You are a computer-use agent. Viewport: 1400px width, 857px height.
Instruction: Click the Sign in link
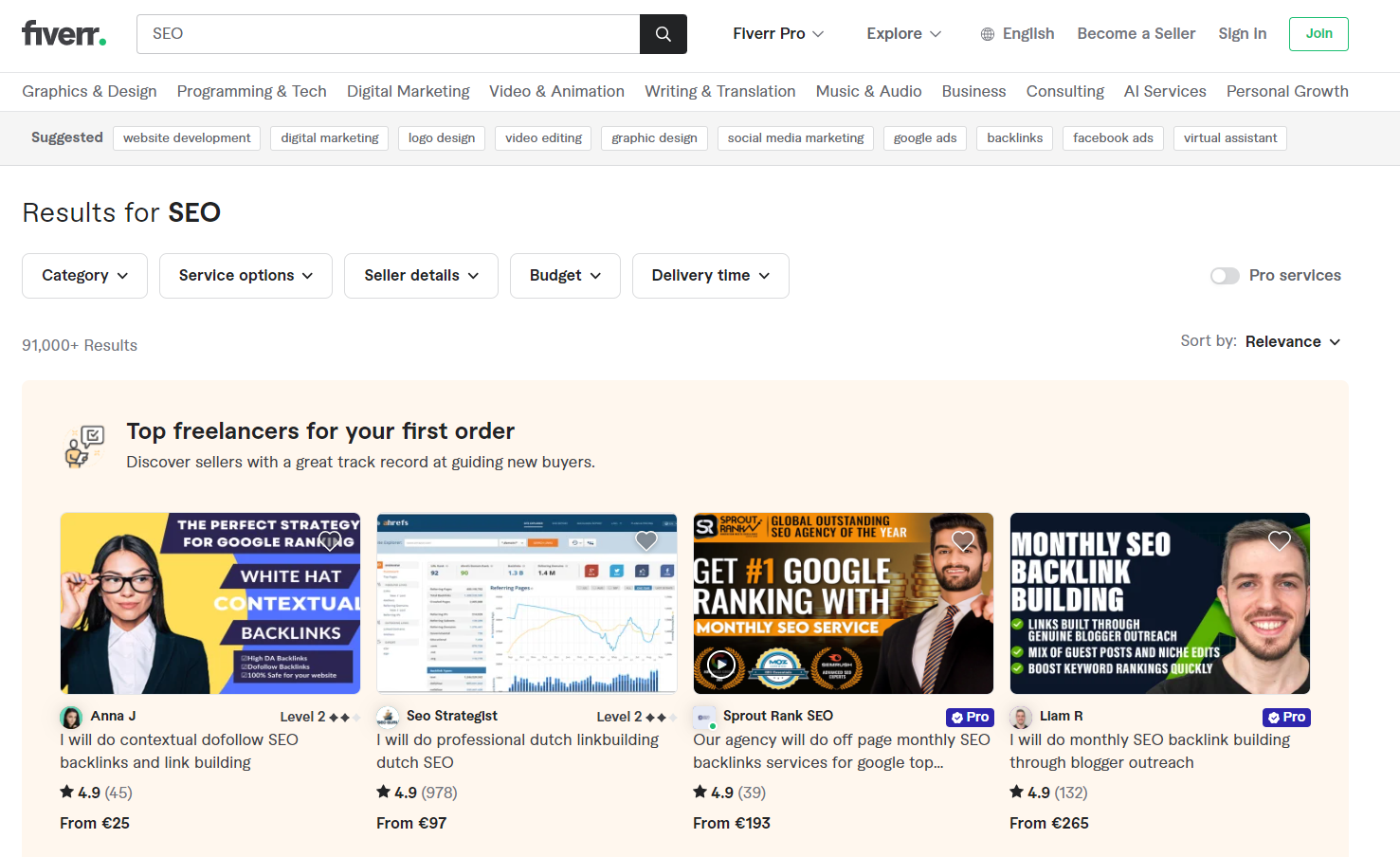pos(1242,34)
